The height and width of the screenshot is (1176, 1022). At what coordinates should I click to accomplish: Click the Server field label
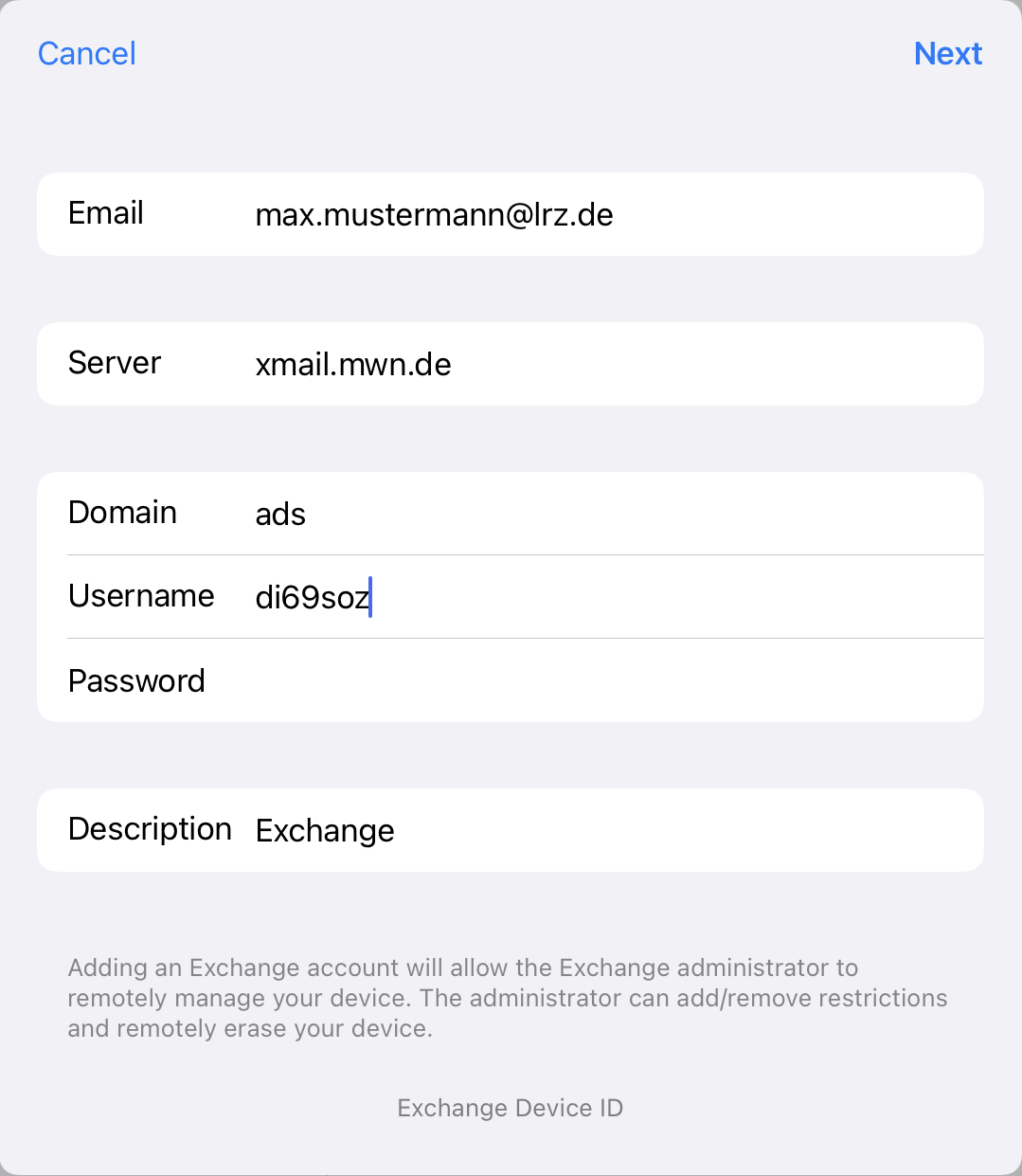click(115, 363)
